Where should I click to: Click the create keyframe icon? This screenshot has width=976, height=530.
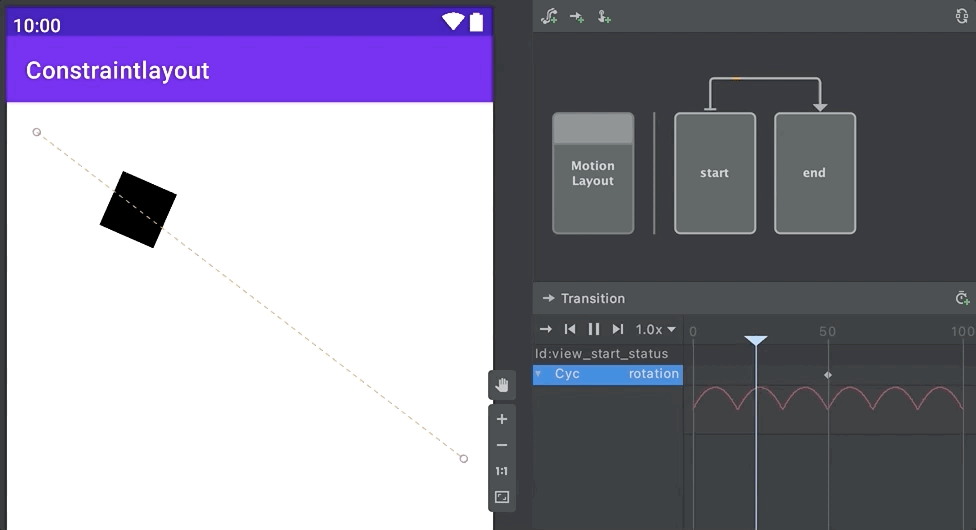[962, 298]
